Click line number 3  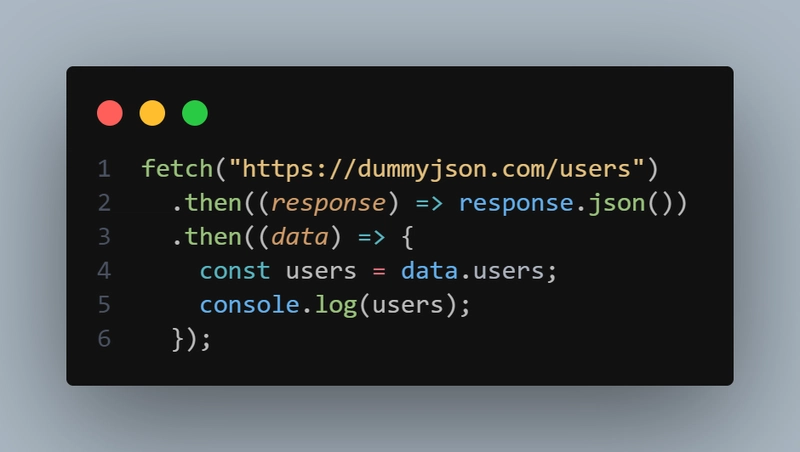click(104, 237)
